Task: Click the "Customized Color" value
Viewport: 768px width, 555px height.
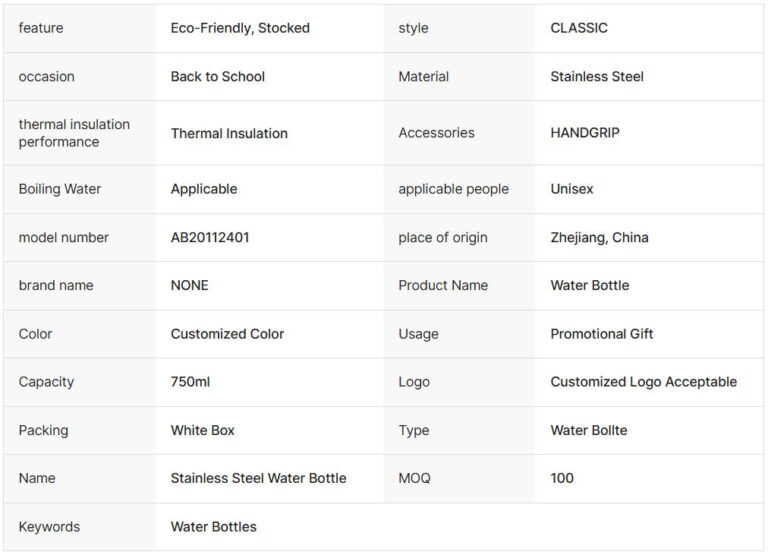Action: (227, 334)
